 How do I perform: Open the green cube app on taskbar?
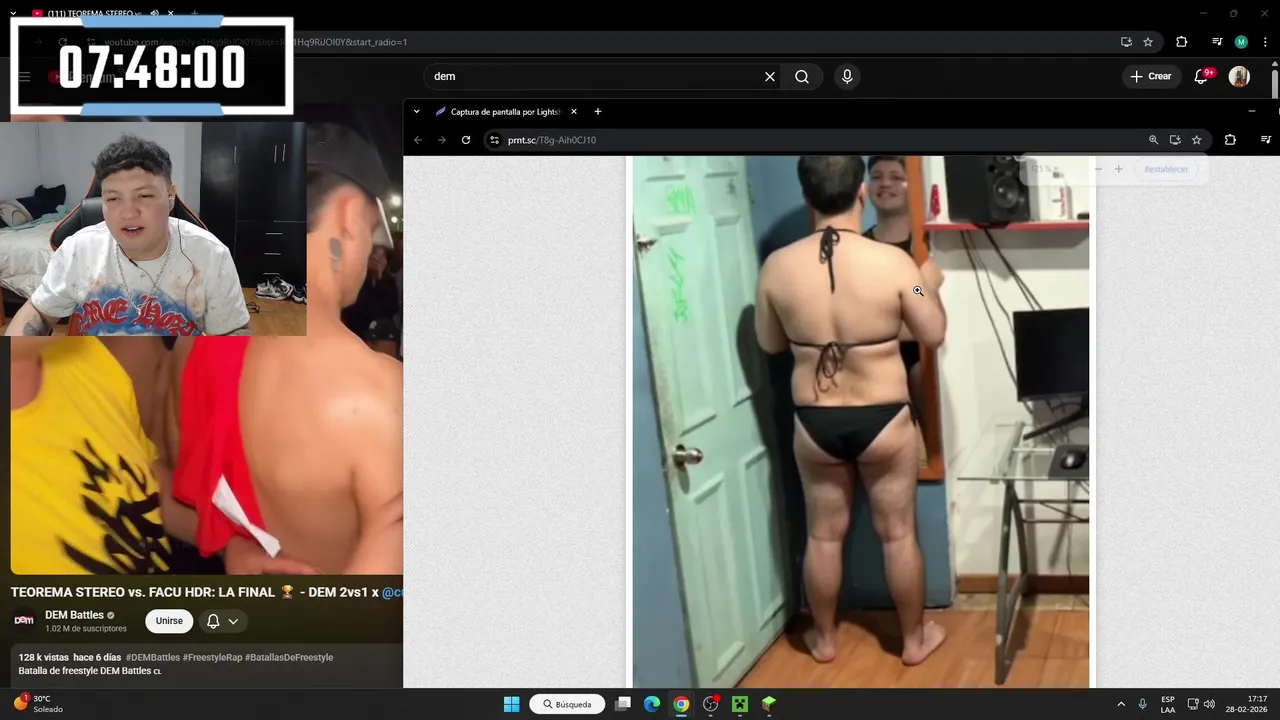click(x=769, y=704)
